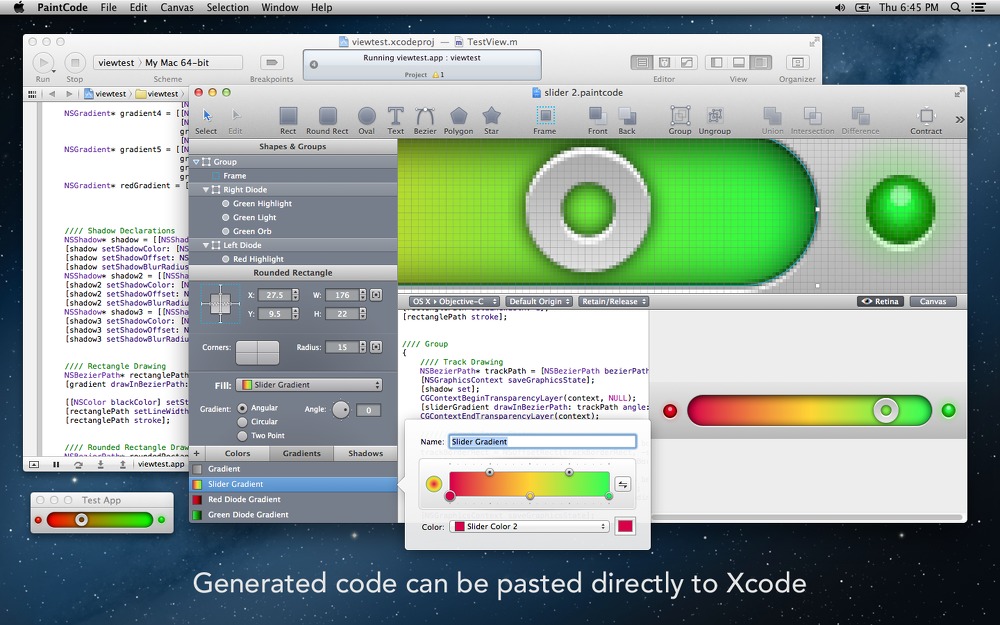This screenshot has height=625, width=1000.
Task: Click the red color well in popover
Action: coord(624,526)
